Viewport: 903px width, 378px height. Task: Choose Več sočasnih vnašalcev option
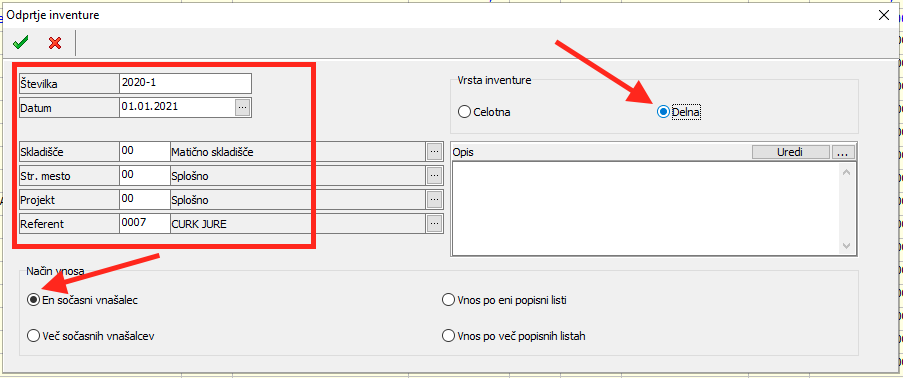90,335
